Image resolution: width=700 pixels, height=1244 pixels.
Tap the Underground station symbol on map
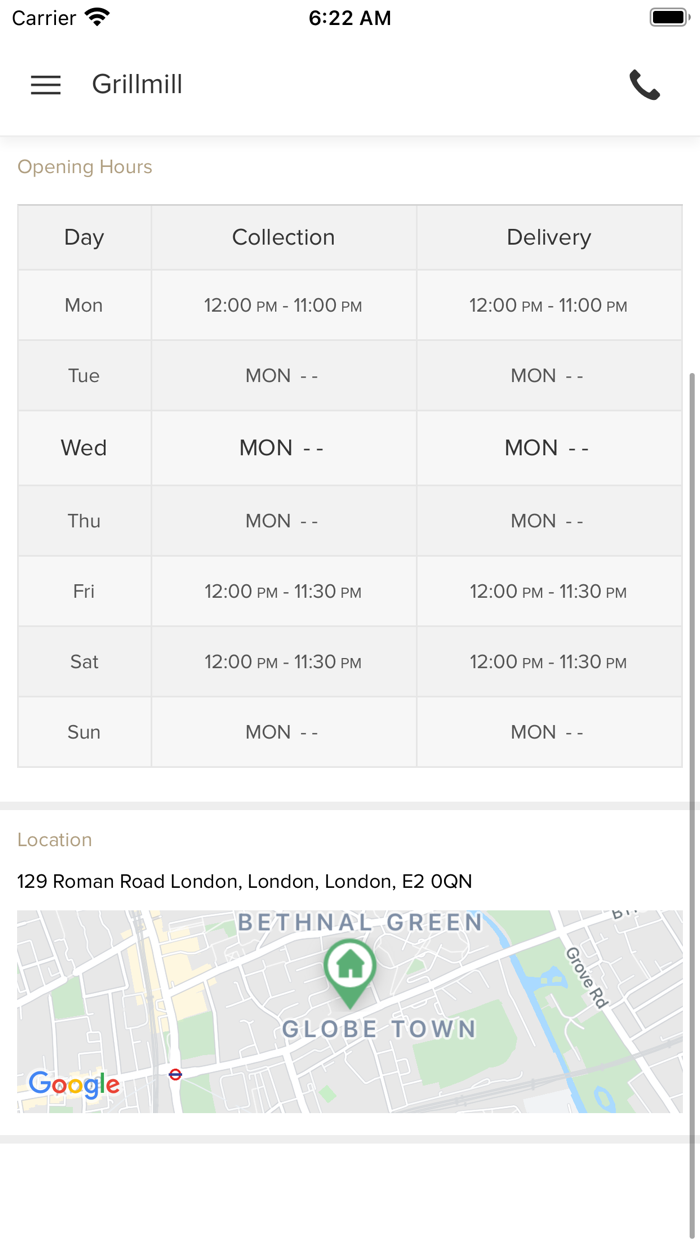click(x=176, y=1074)
